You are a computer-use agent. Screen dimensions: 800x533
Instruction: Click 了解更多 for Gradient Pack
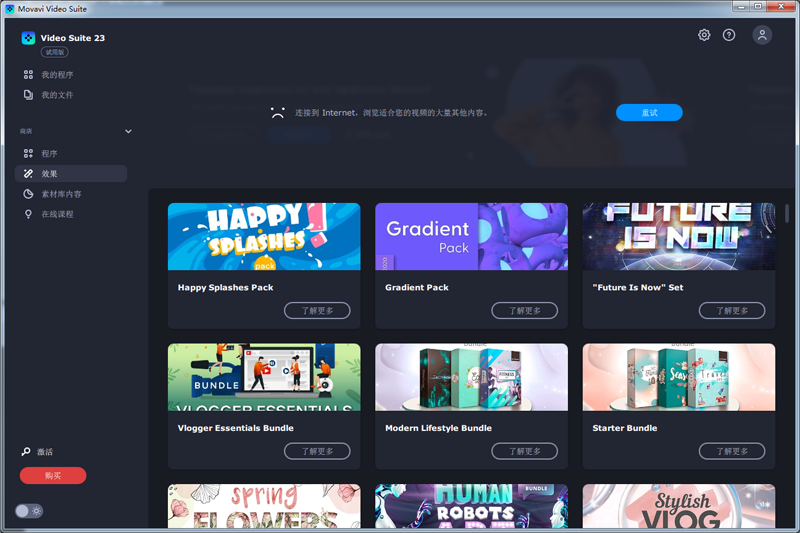524,311
